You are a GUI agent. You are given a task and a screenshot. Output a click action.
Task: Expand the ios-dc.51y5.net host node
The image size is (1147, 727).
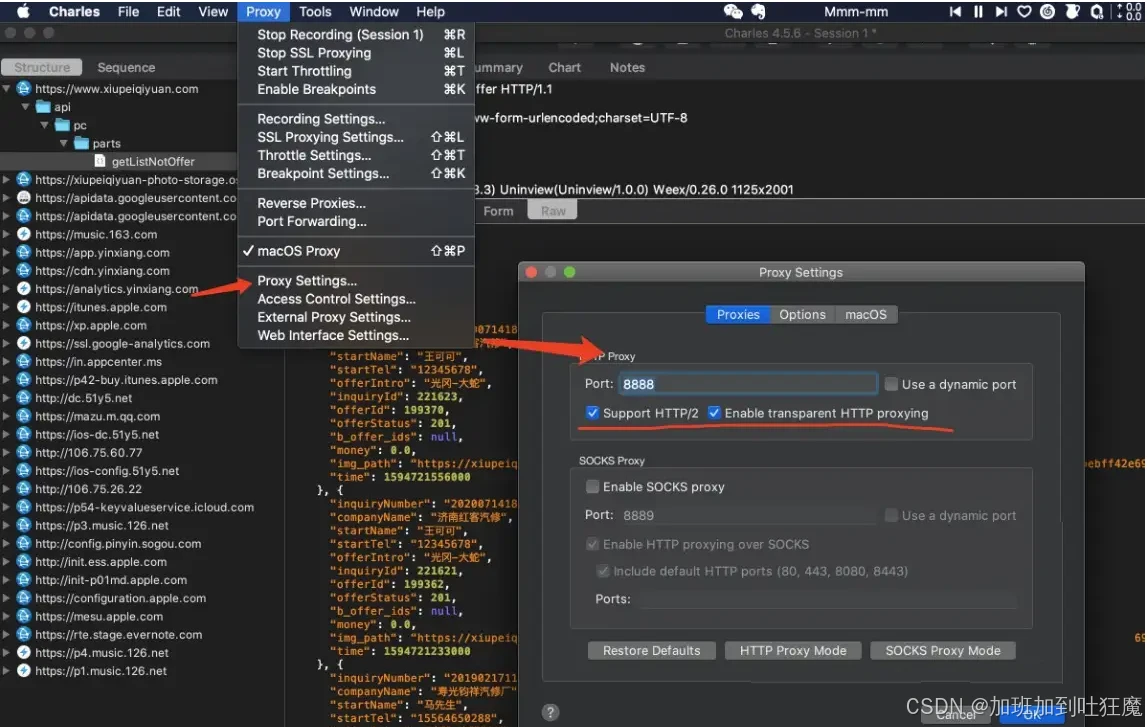pos(7,434)
